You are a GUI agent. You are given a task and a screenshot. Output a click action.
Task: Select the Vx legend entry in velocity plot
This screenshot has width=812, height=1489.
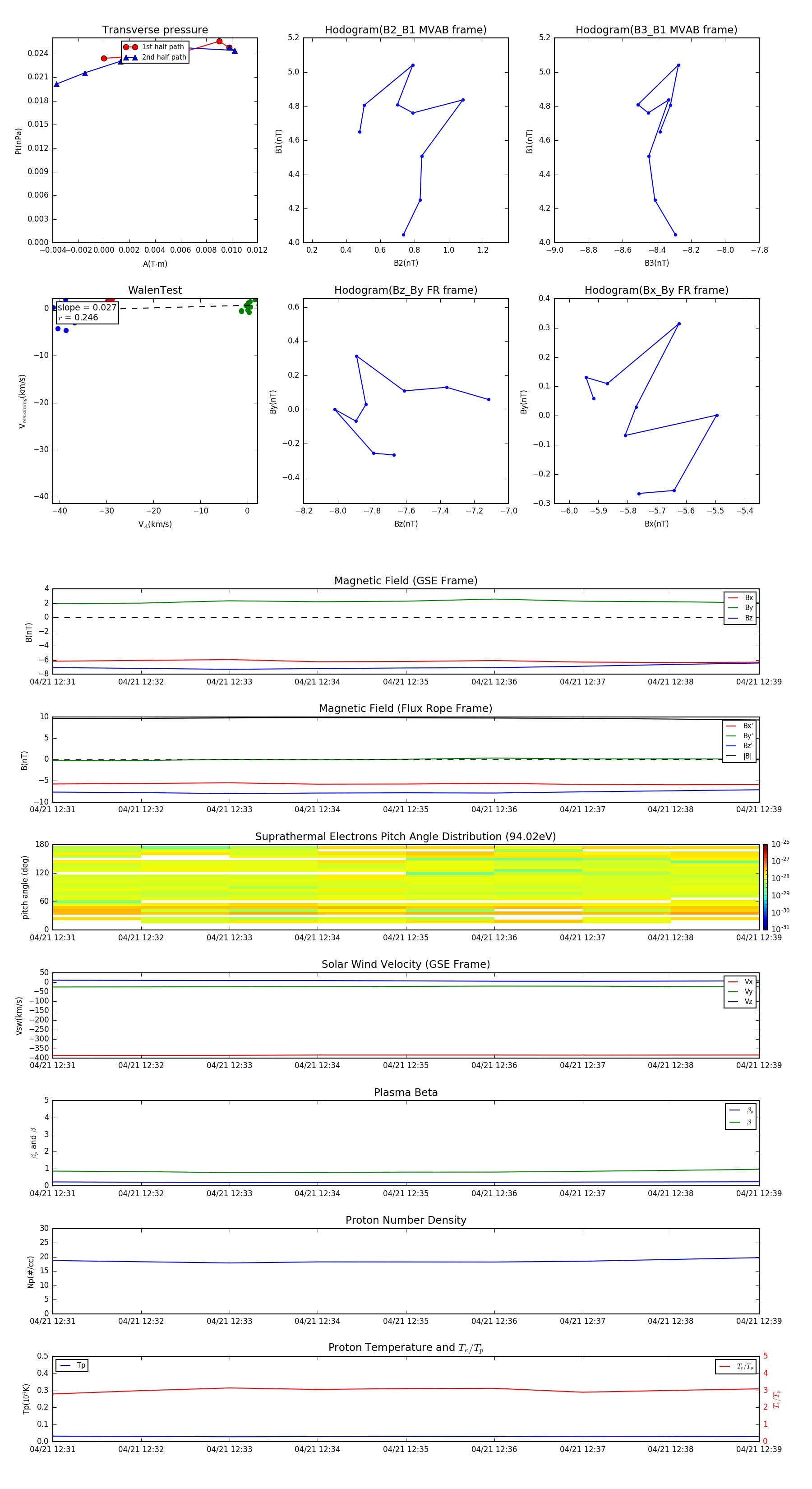pyautogui.click(x=740, y=981)
